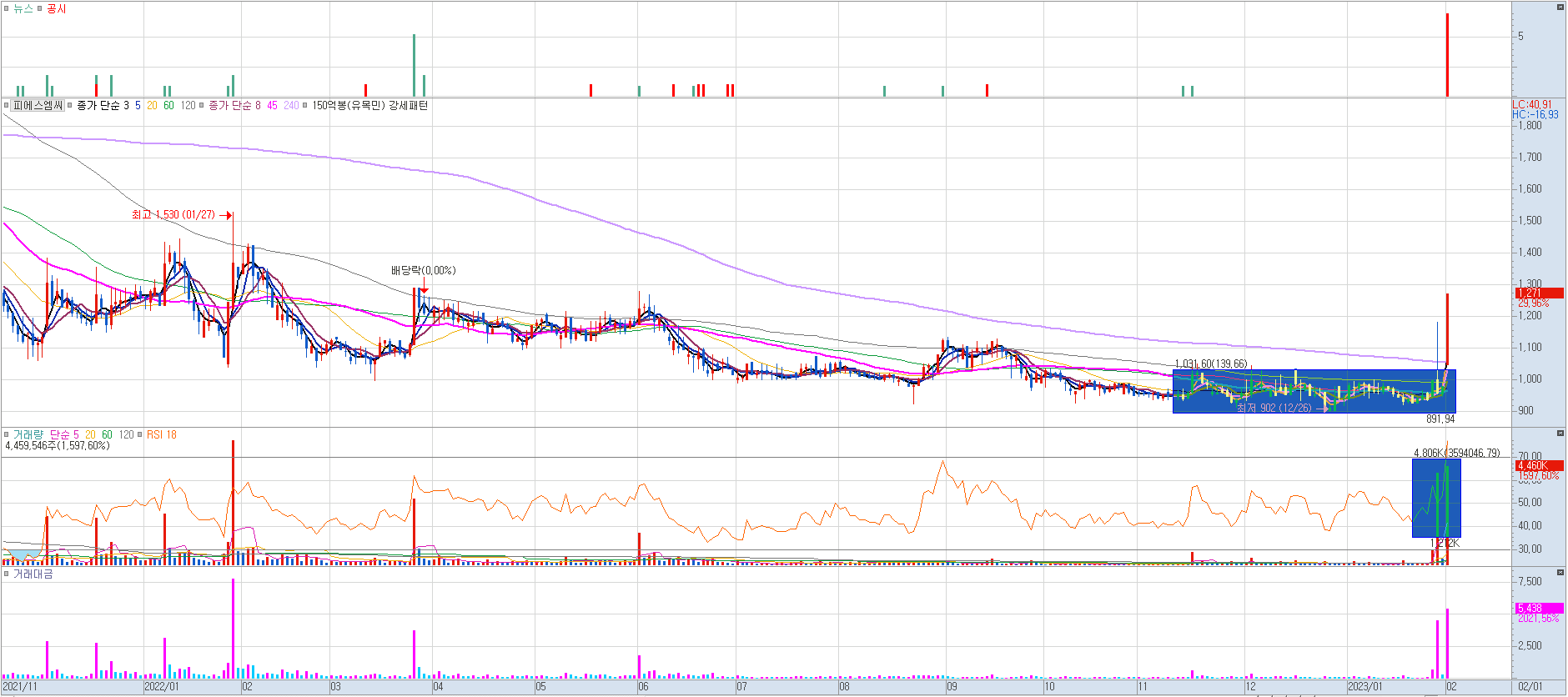Click the 2021/11 date axis label

(20, 687)
